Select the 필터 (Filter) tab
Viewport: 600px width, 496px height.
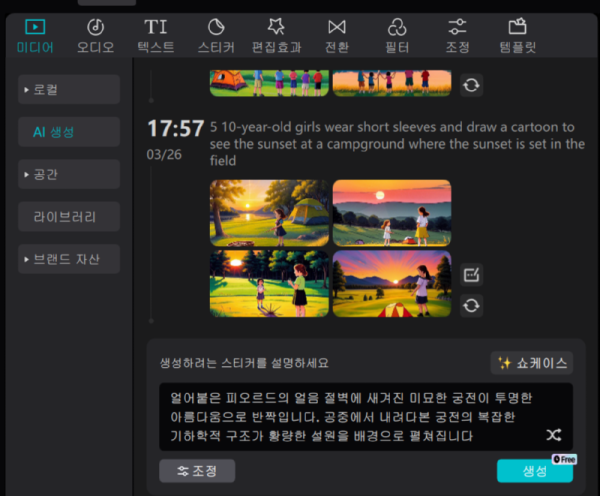[x=397, y=35]
